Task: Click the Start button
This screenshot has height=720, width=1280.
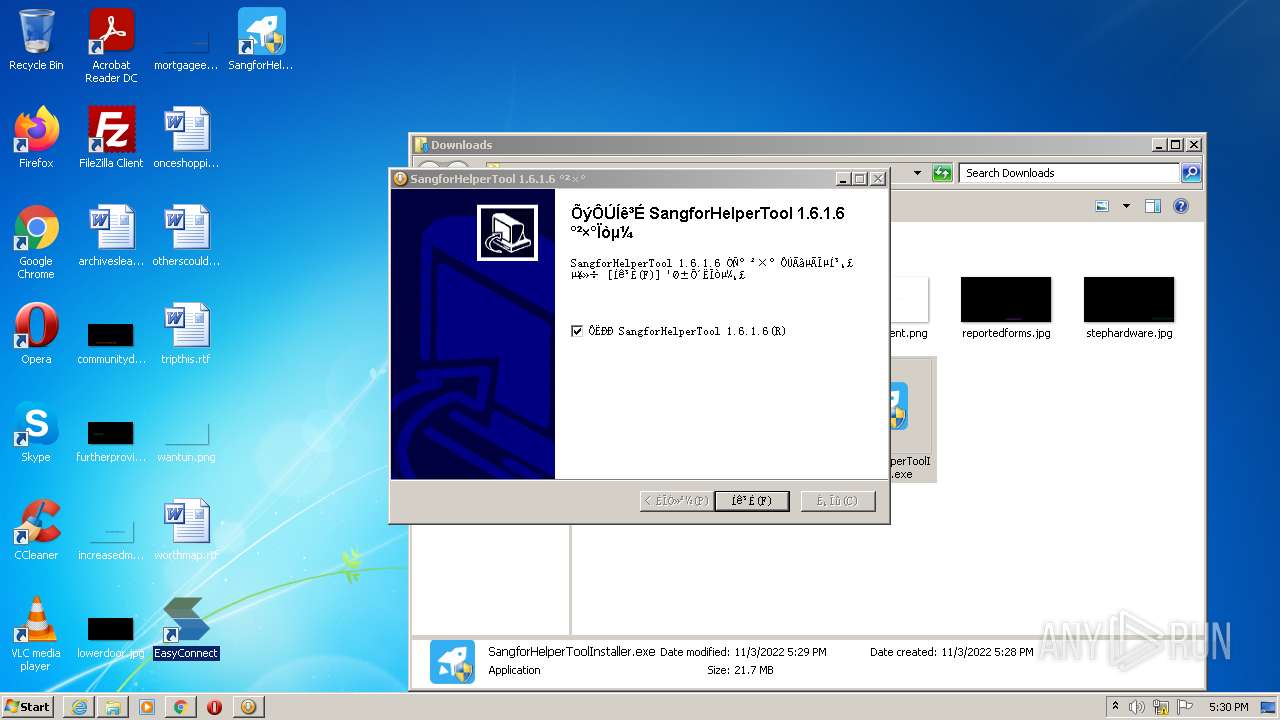Action: coord(28,707)
